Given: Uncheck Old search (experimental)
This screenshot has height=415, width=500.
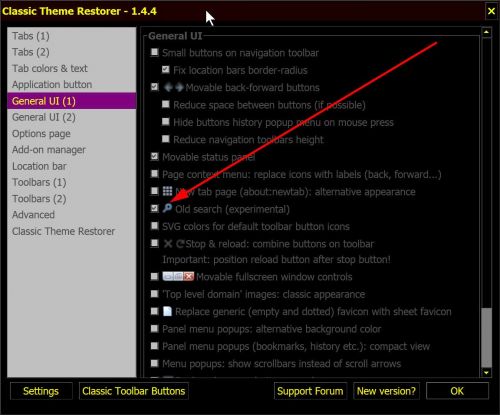Looking at the screenshot, I should pyautogui.click(x=154, y=208).
